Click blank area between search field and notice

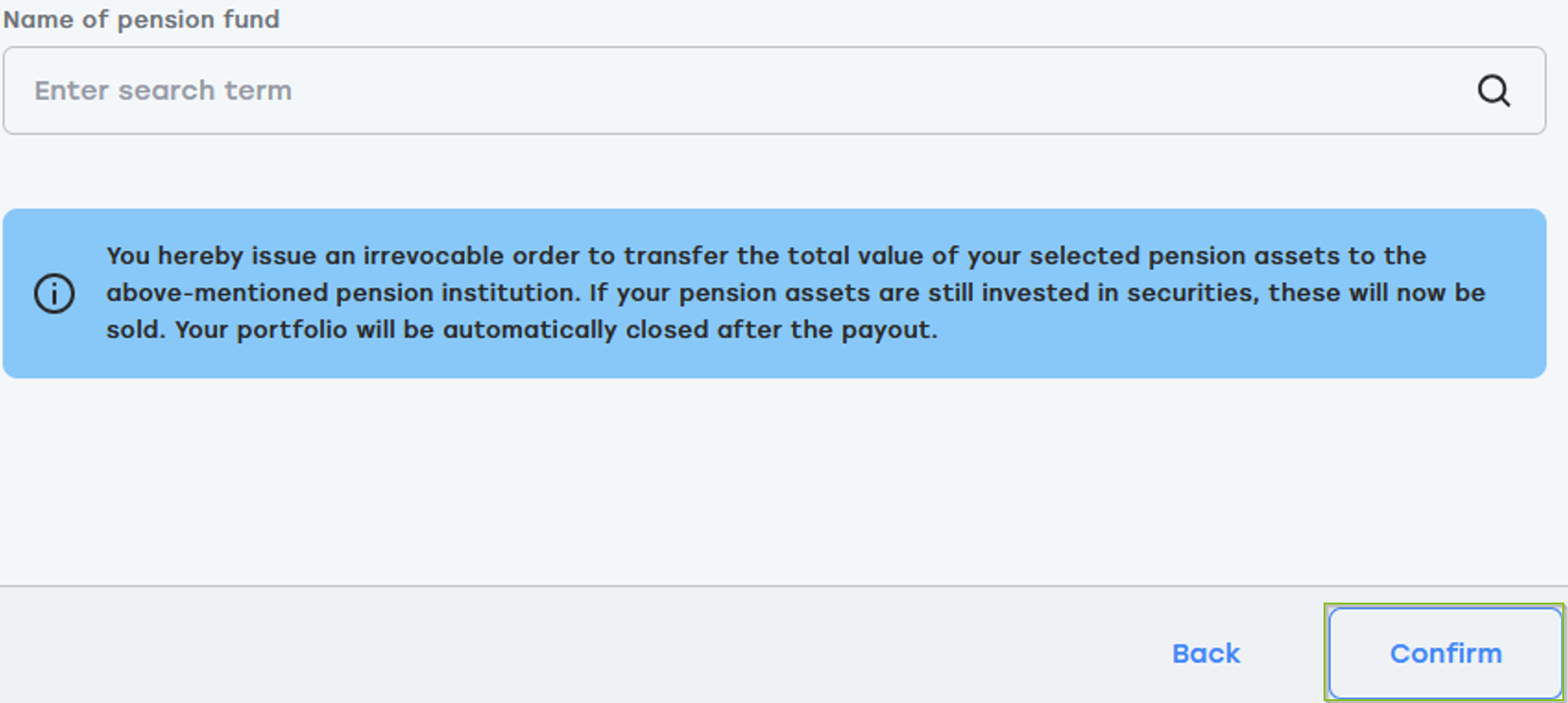click(774, 171)
